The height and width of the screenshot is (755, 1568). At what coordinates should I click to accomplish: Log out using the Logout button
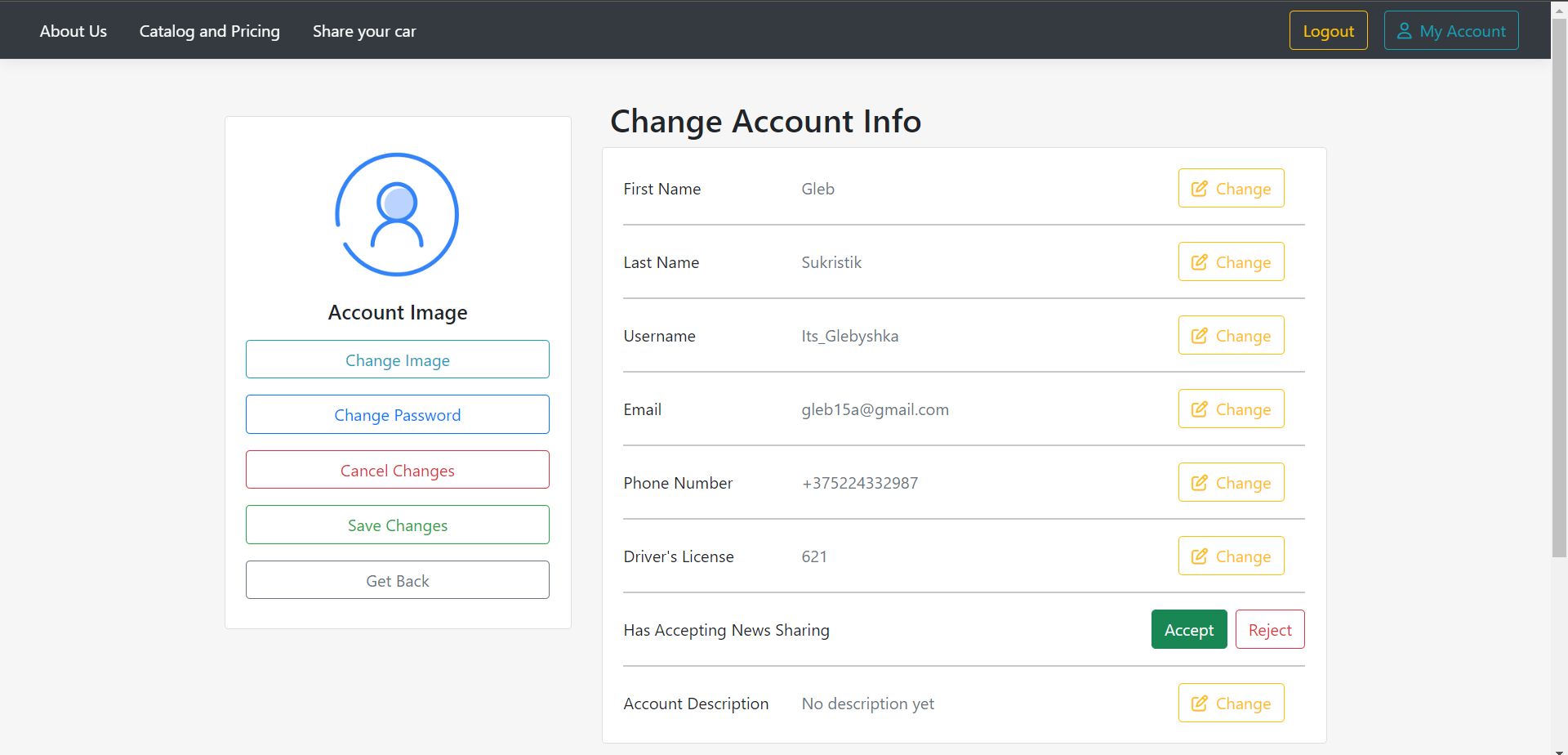(1328, 31)
